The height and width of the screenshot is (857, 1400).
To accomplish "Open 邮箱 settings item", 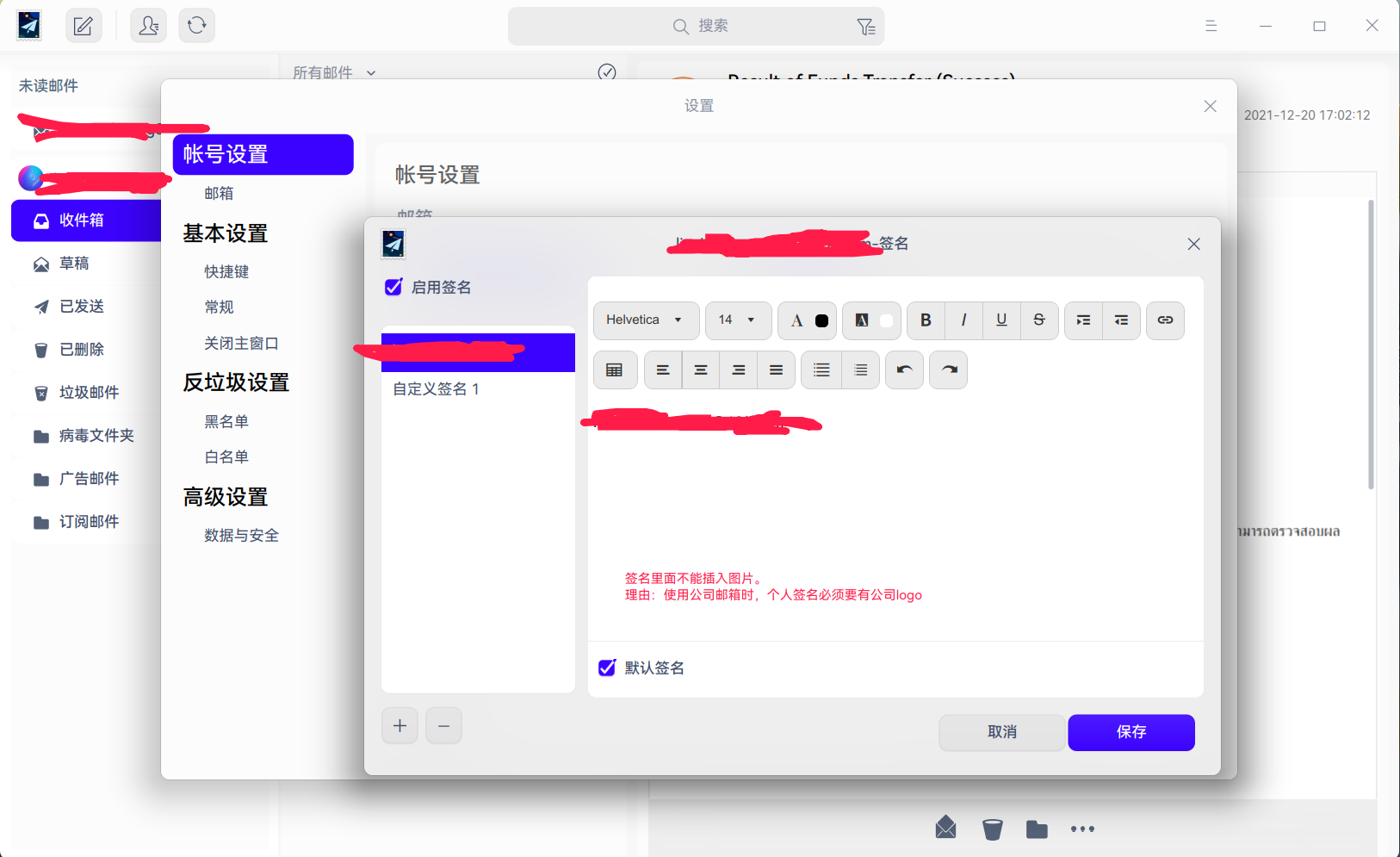I will click(x=219, y=194).
